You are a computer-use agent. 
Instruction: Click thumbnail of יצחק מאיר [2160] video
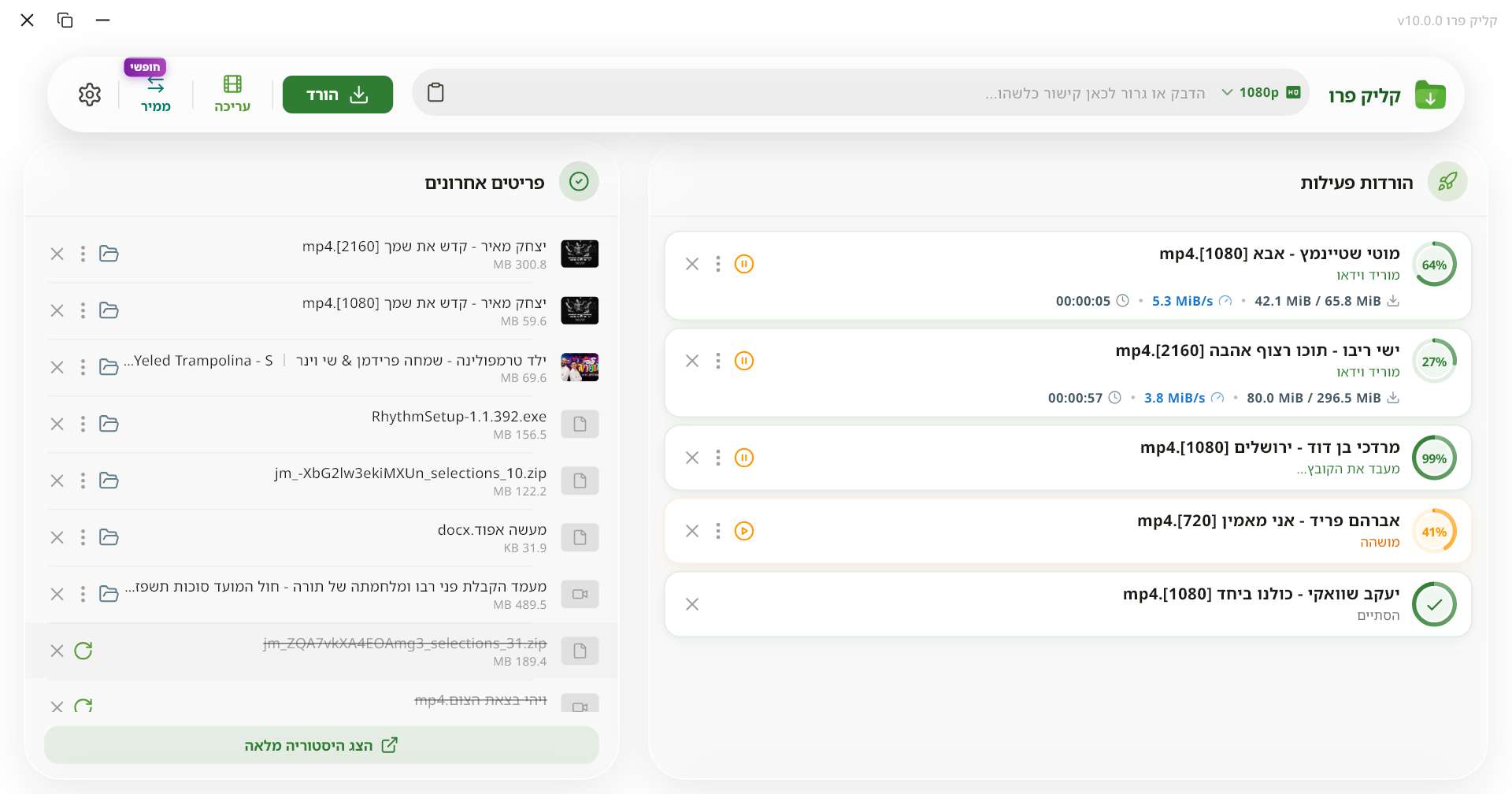580,254
